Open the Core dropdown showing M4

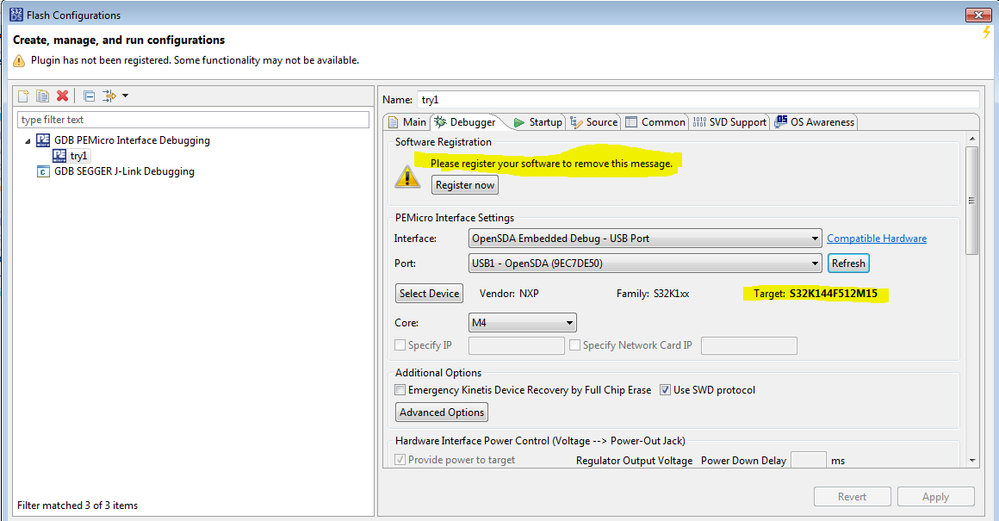click(522, 323)
